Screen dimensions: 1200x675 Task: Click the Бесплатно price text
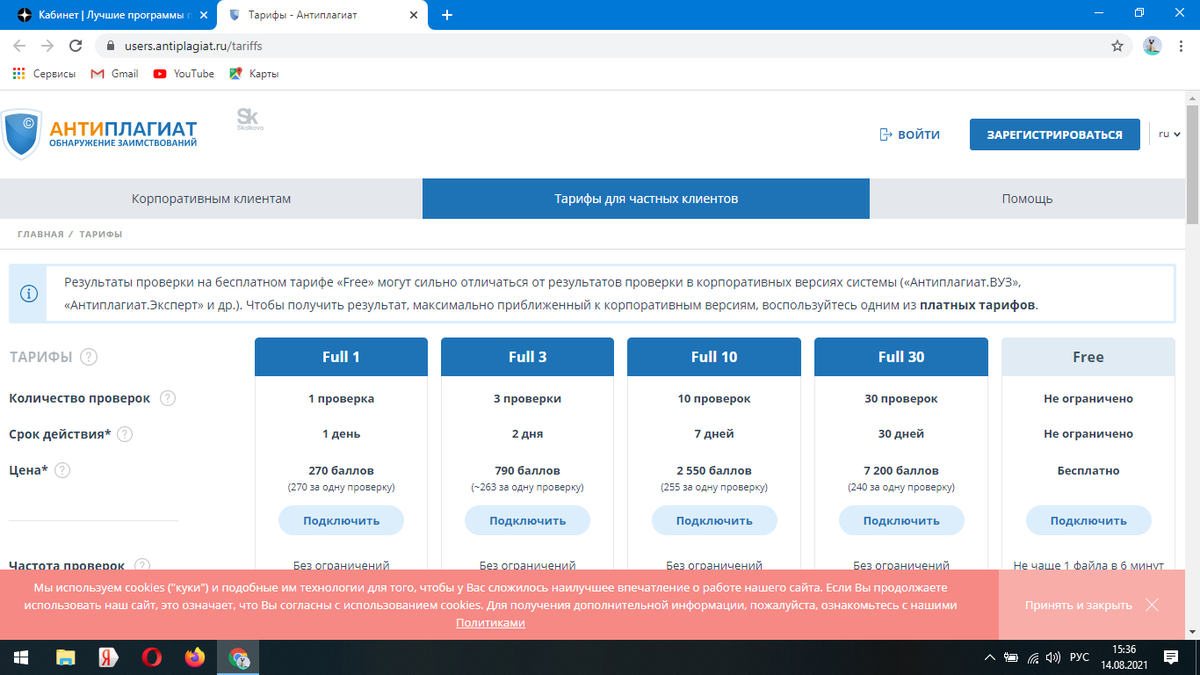point(1088,470)
